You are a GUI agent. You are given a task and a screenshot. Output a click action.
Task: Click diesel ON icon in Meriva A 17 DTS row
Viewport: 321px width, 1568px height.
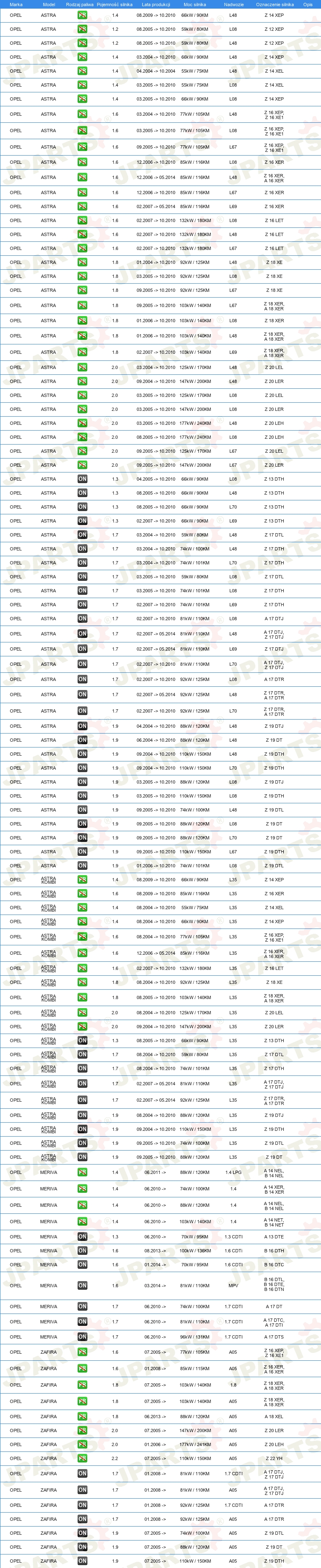pyautogui.click(x=82, y=1336)
